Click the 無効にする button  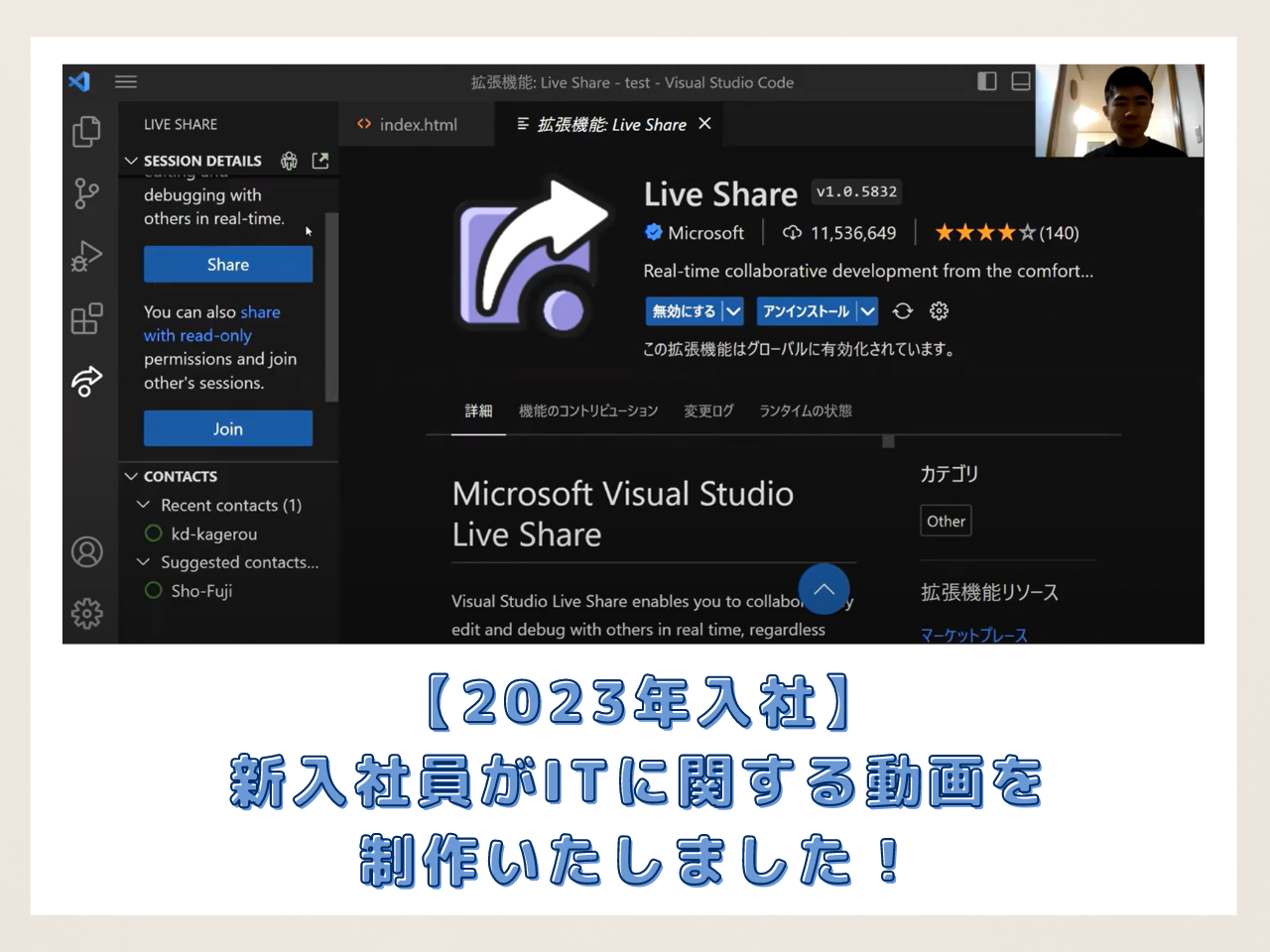684,311
